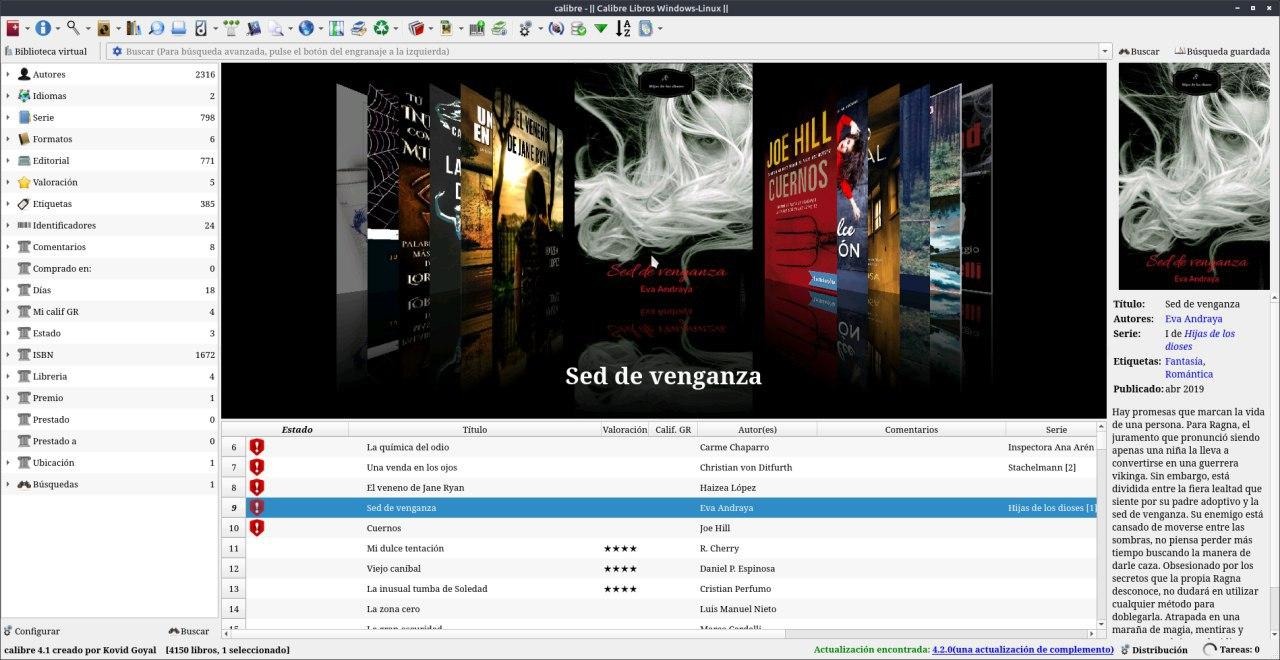Expand the Etiquetas tree node
Viewport: 1280px width, 660px height.
[8, 204]
